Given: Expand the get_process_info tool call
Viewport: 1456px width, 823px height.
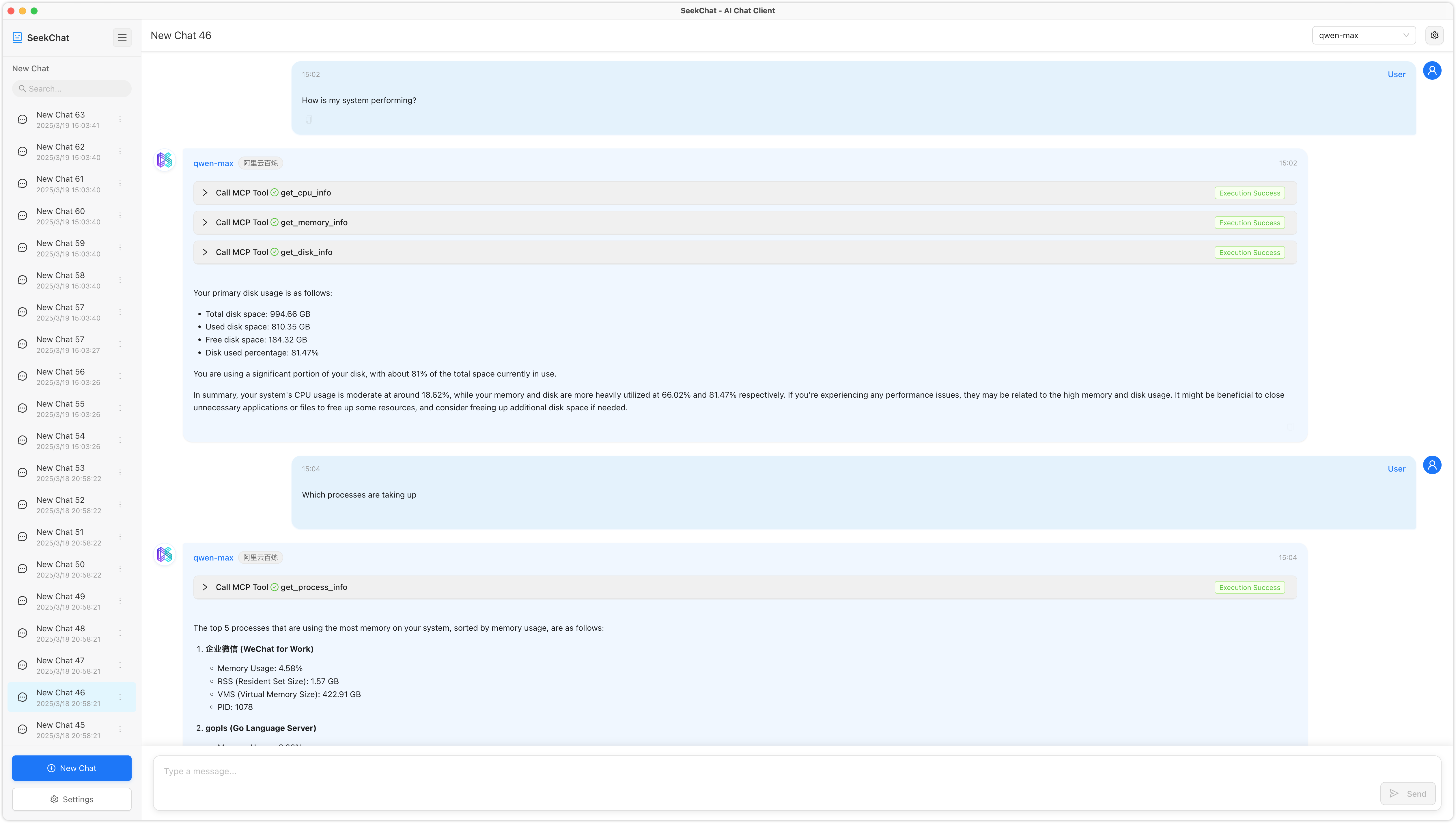Looking at the screenshot, I should click(x=205, y=587).
